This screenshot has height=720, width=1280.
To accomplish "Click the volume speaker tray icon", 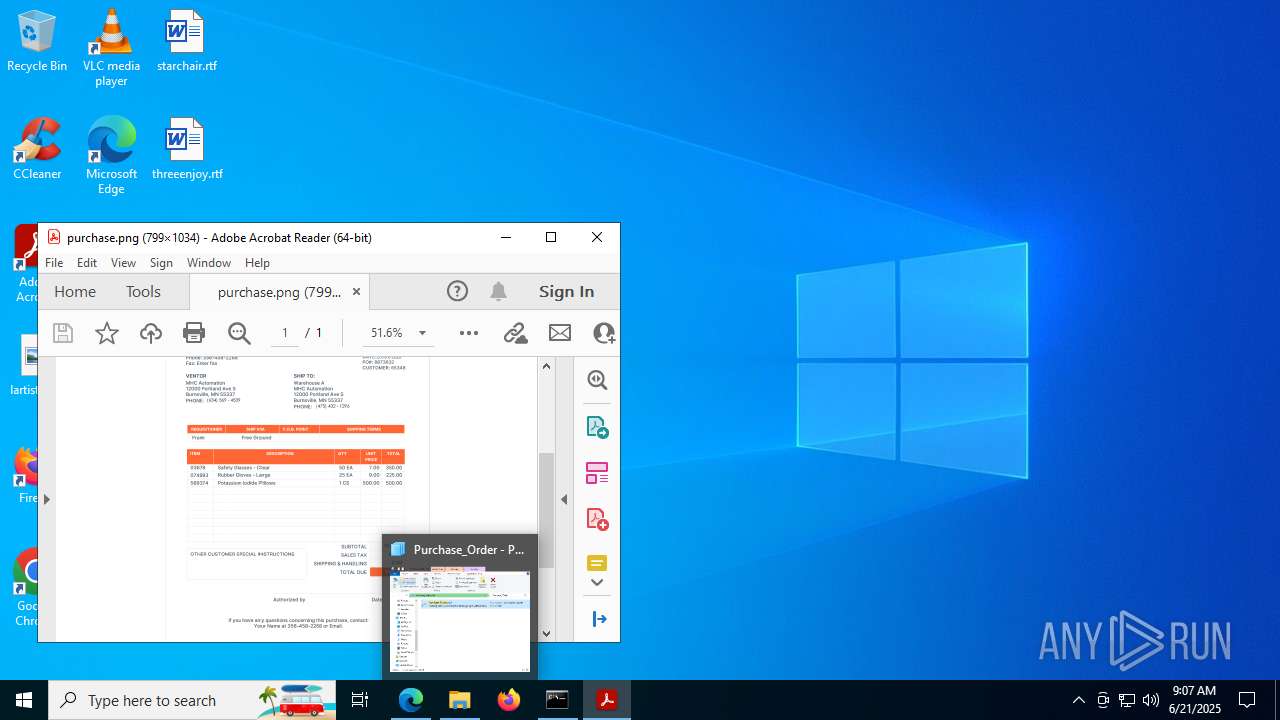I will (x=1151, y=700).
